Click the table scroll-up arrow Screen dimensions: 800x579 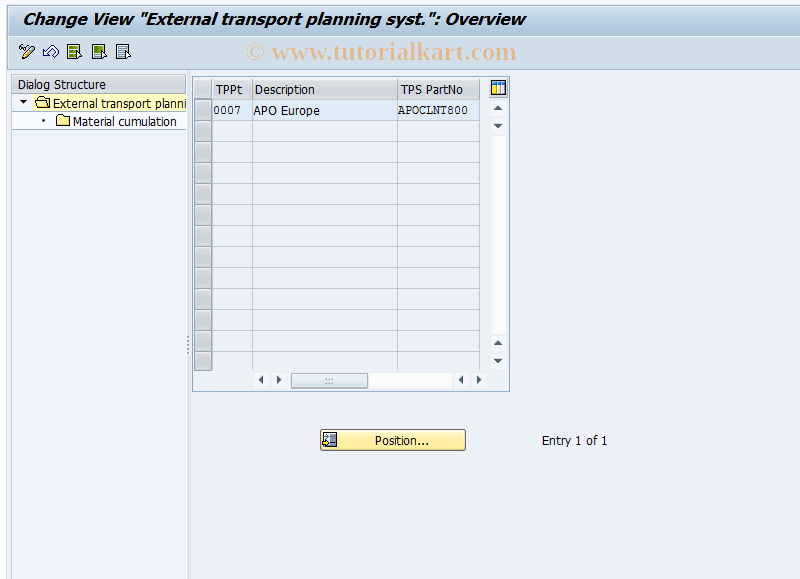click(x=497, y=107)
